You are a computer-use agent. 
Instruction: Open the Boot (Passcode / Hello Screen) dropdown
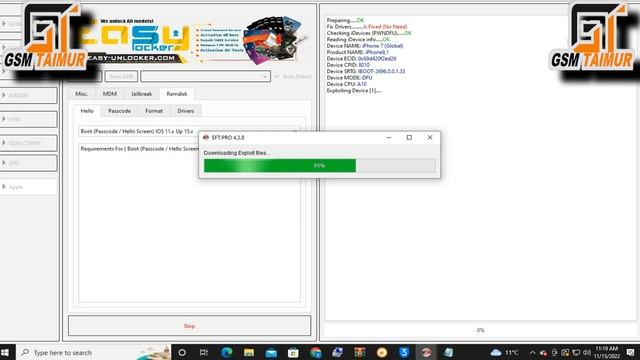click(x=189, y=131)
